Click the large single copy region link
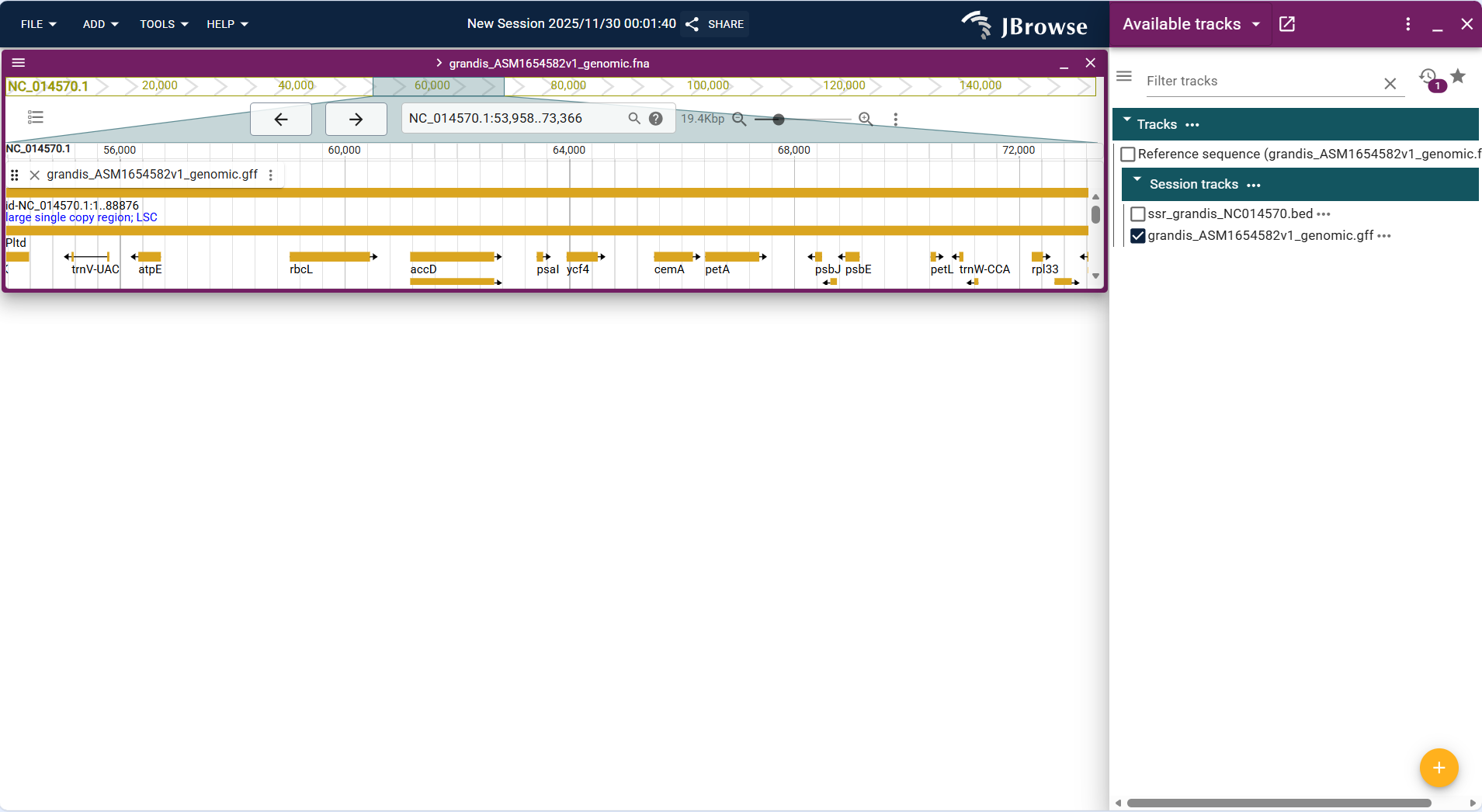This screenshot has width=1482, height=812. coord(81,217)
